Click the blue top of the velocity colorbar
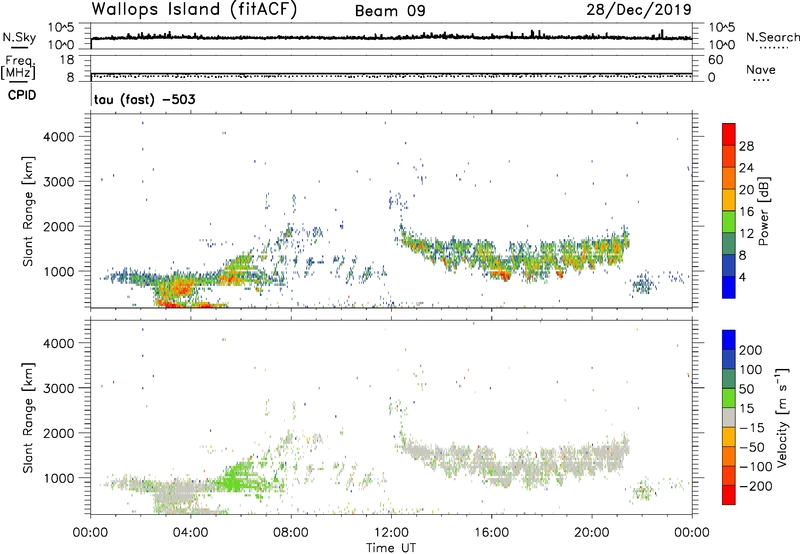 [x=729, y=339]
